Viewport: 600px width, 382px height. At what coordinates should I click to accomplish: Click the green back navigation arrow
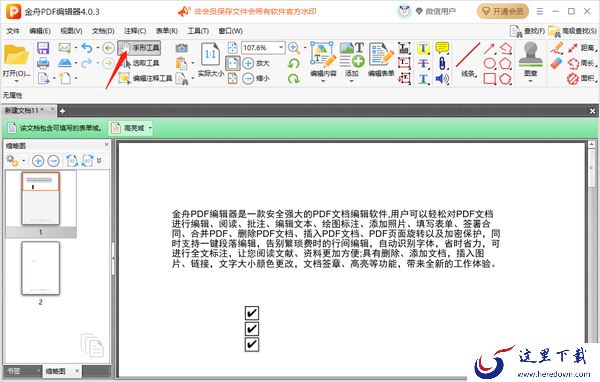click(x=108, y=48)
